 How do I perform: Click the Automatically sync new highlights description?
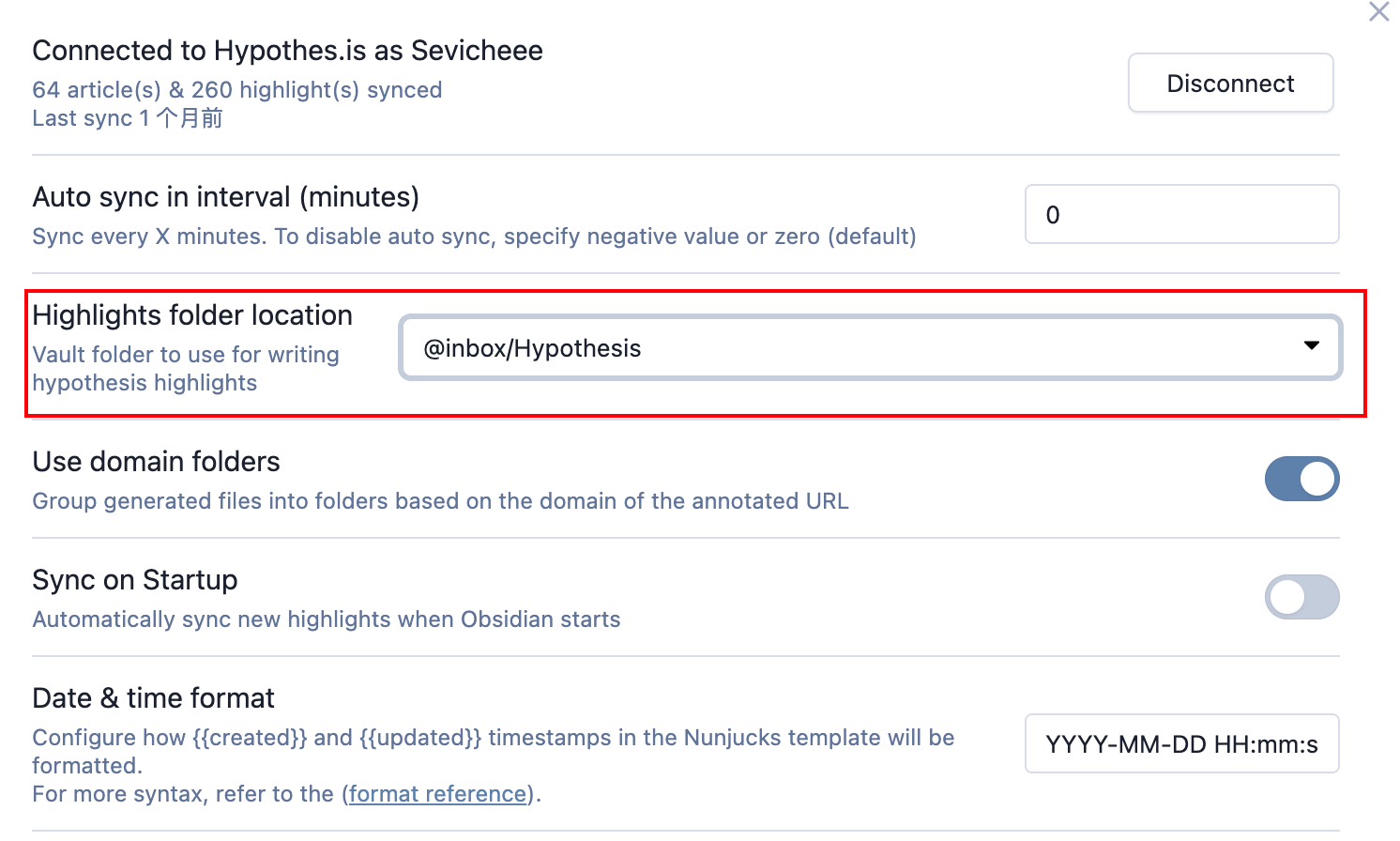(x=326, y=619)
